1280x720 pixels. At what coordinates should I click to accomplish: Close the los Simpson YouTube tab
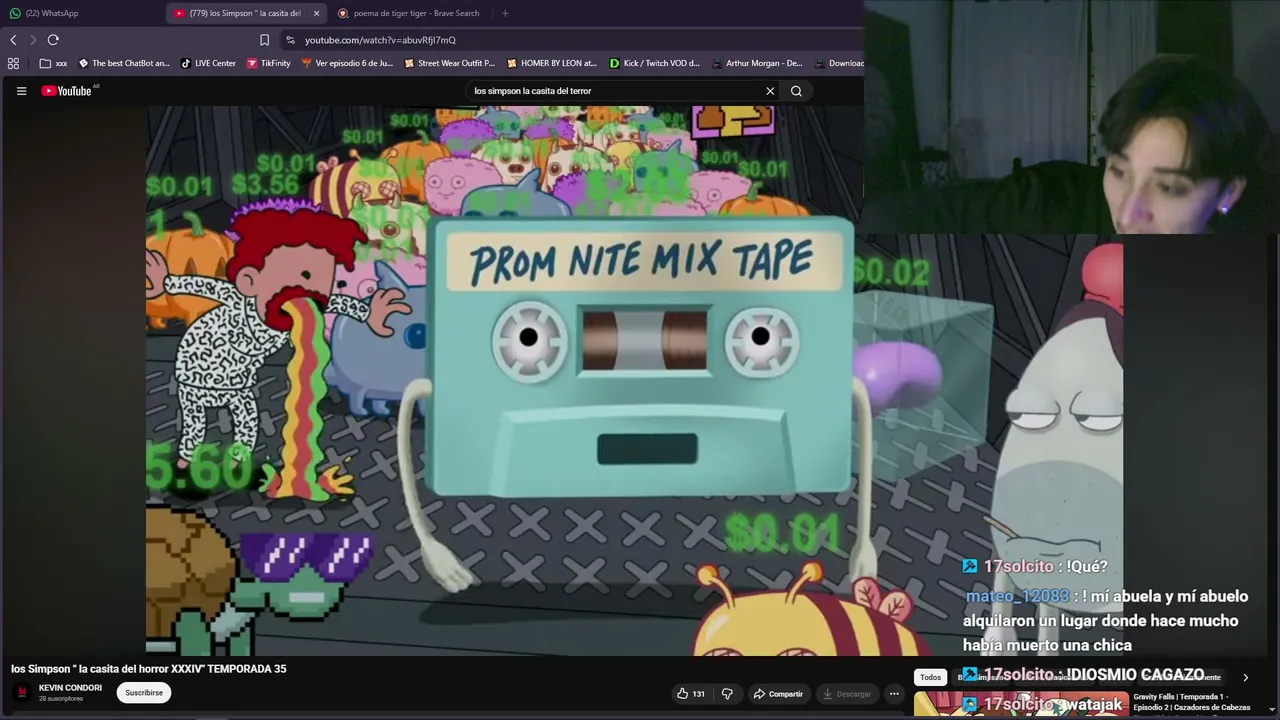coord(316,13)
